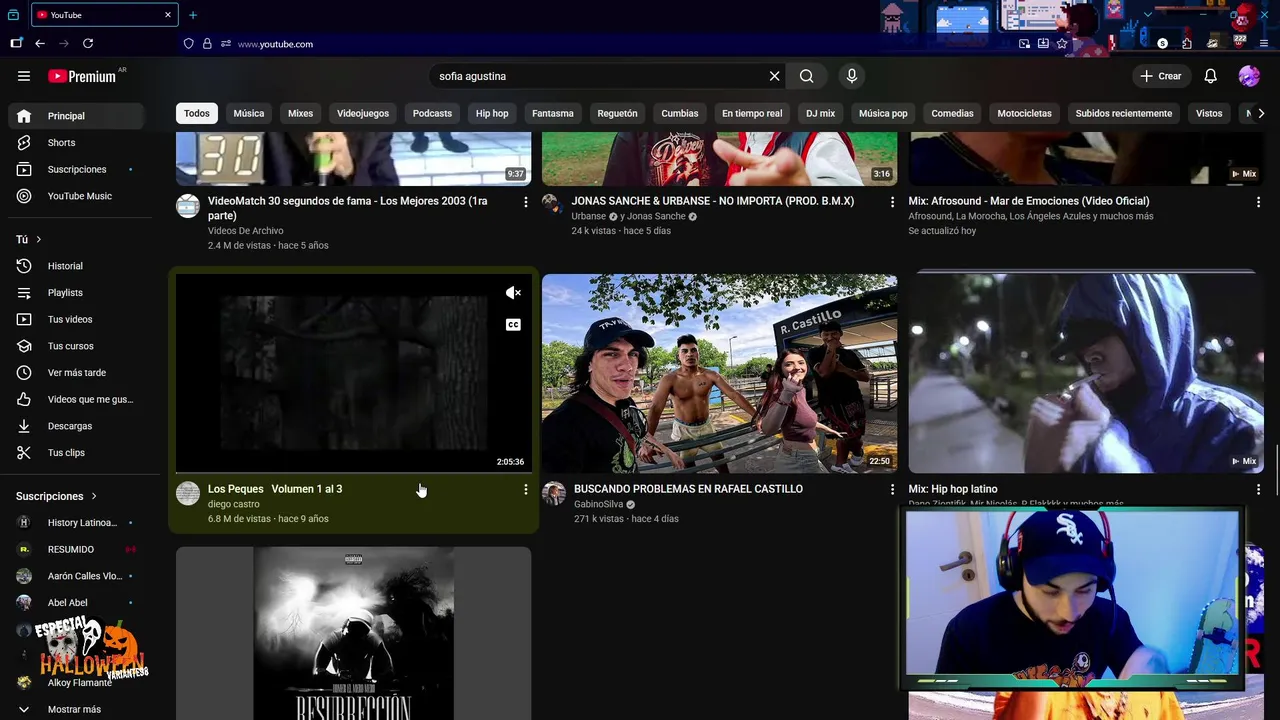1280x720 pixels.
Task: Open options for Los Peques video
Action: coord(525,490)
